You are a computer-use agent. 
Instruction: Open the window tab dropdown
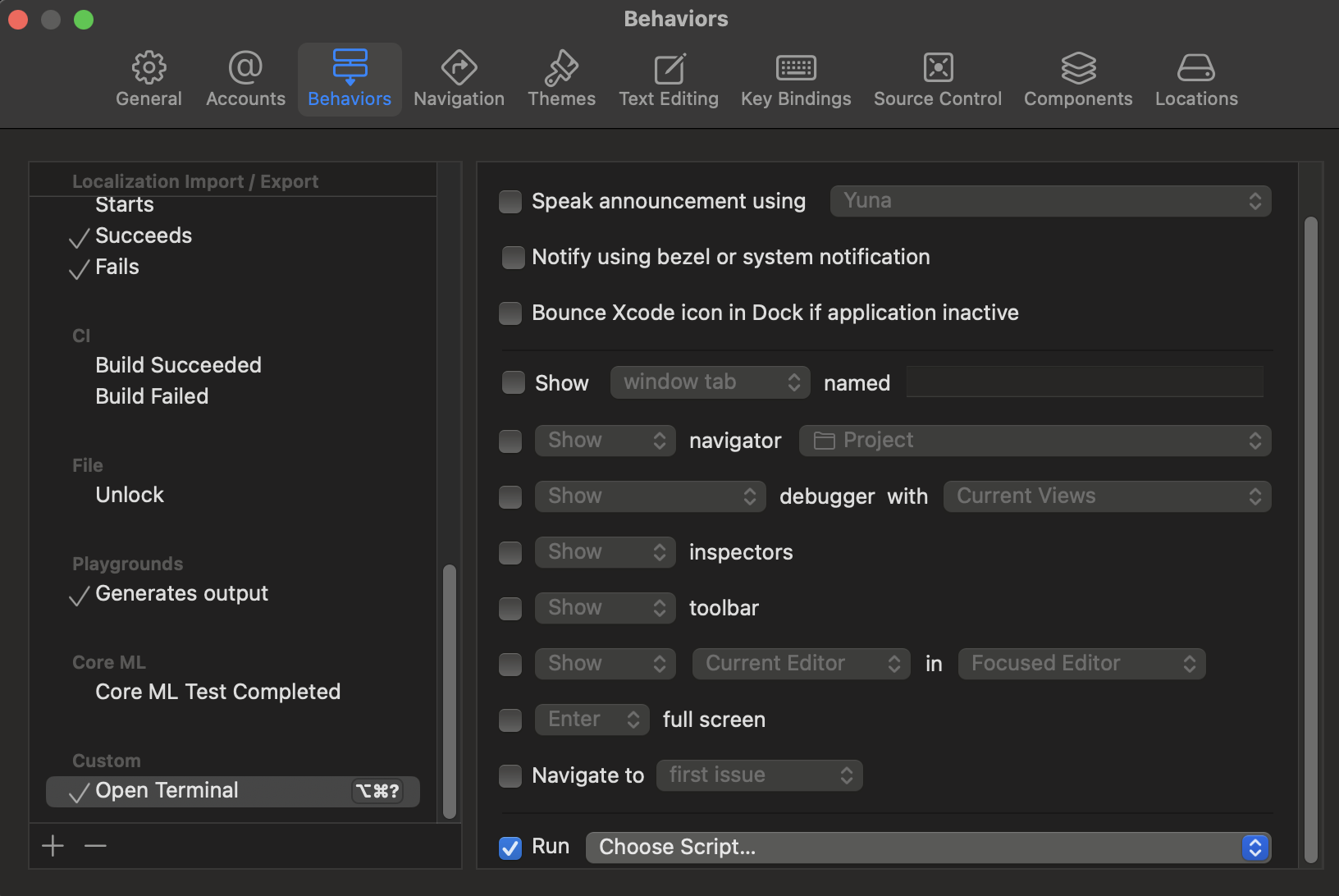tap(710, 382)
